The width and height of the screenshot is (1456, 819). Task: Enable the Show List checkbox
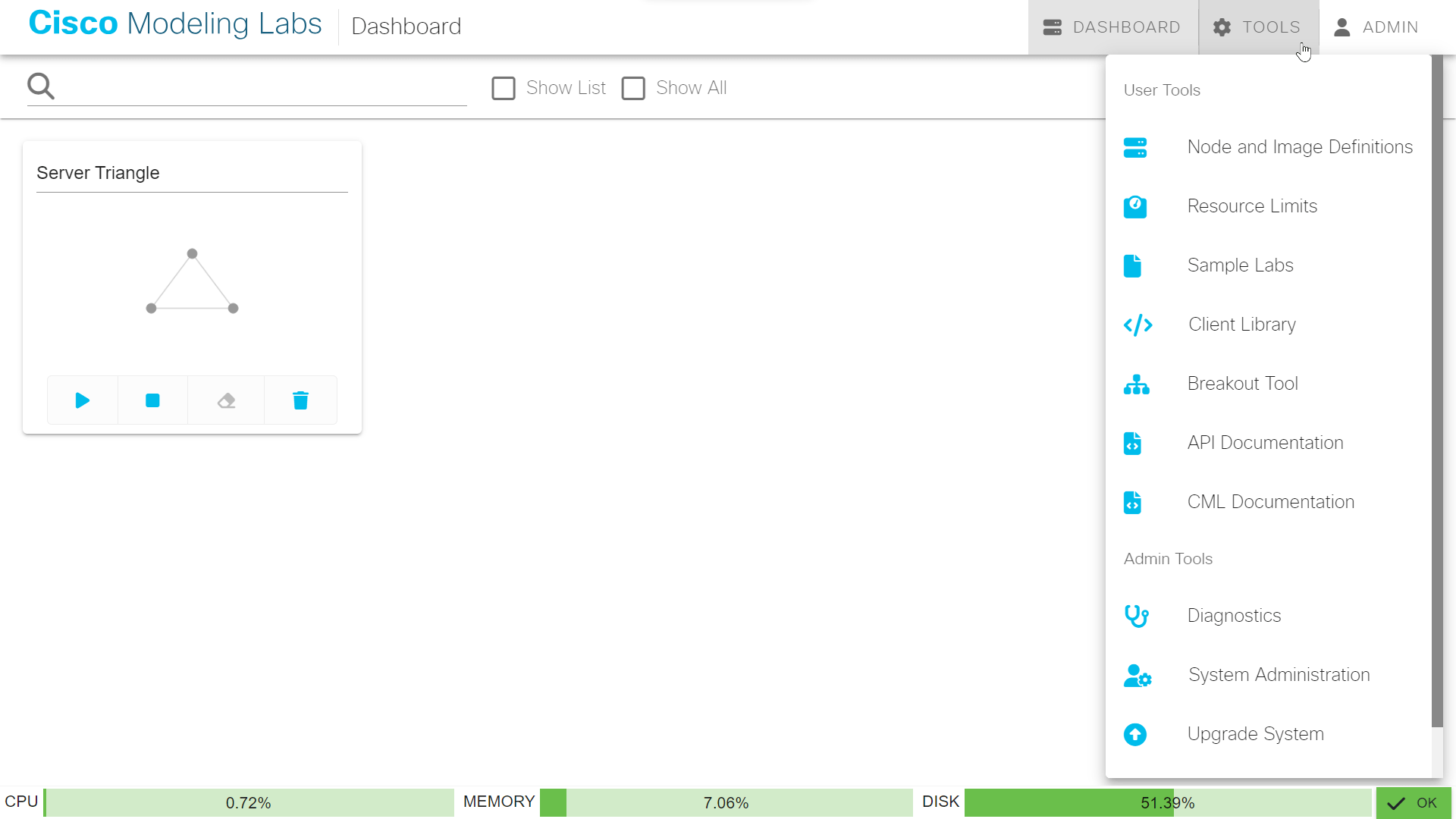pos(504,88)
